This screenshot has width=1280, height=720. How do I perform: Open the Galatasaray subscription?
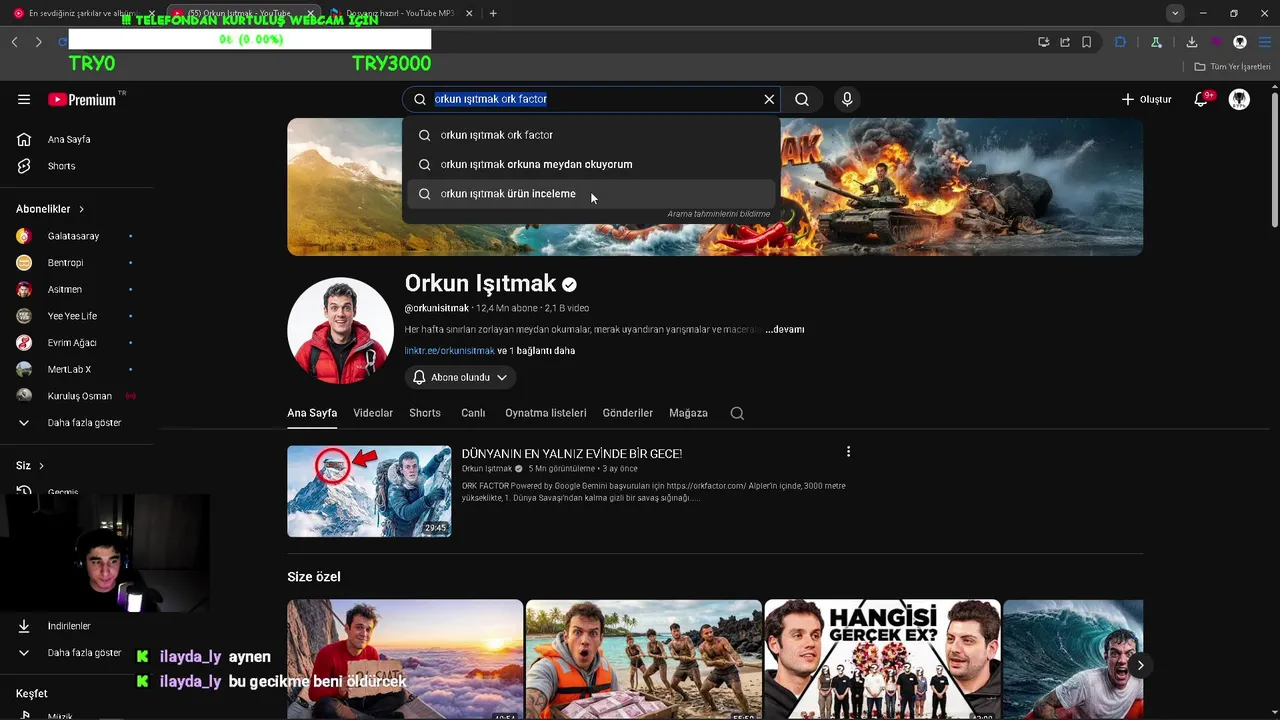point(73,236)
